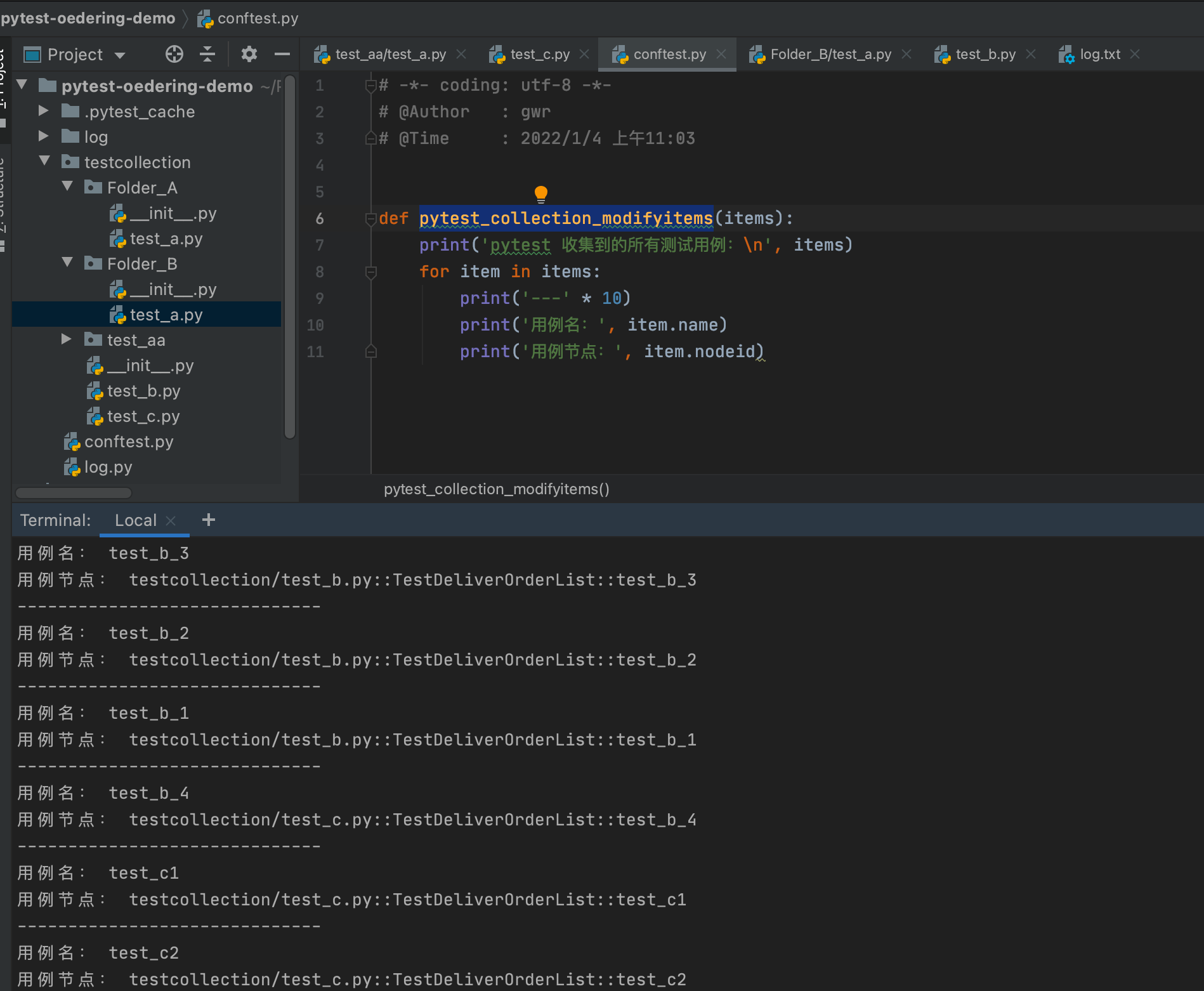Click the project tree horizontal scrollbar
Screen dimensions: 1204x991
[74, 493]
